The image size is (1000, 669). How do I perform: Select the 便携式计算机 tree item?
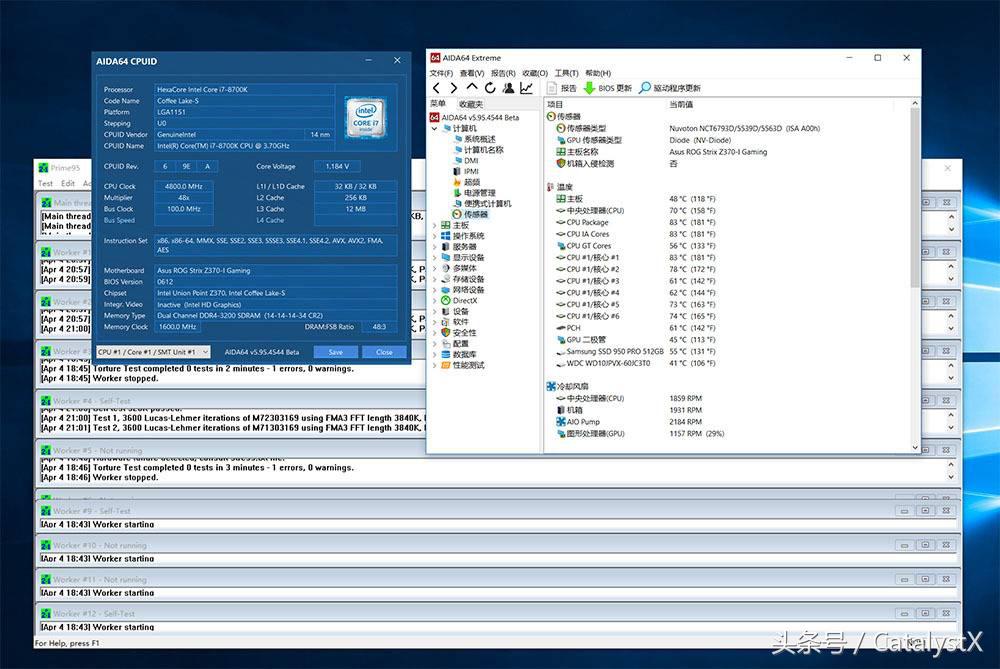[482, 204]
